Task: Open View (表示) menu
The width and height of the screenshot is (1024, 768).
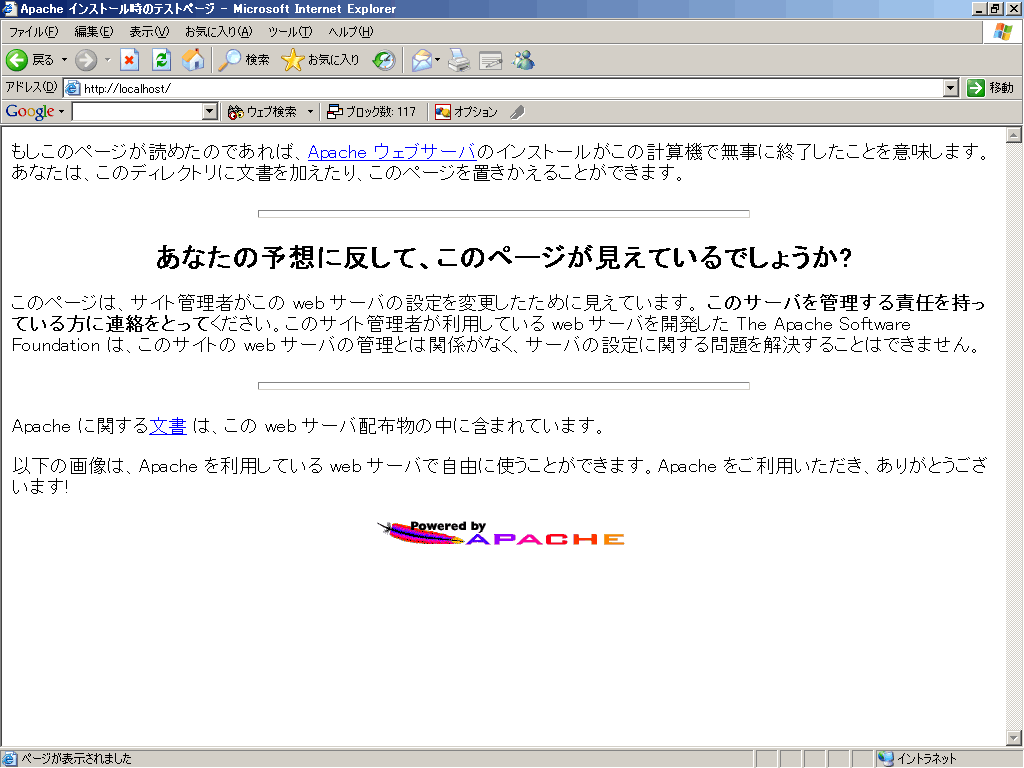Action: click(x=149, y=31)
